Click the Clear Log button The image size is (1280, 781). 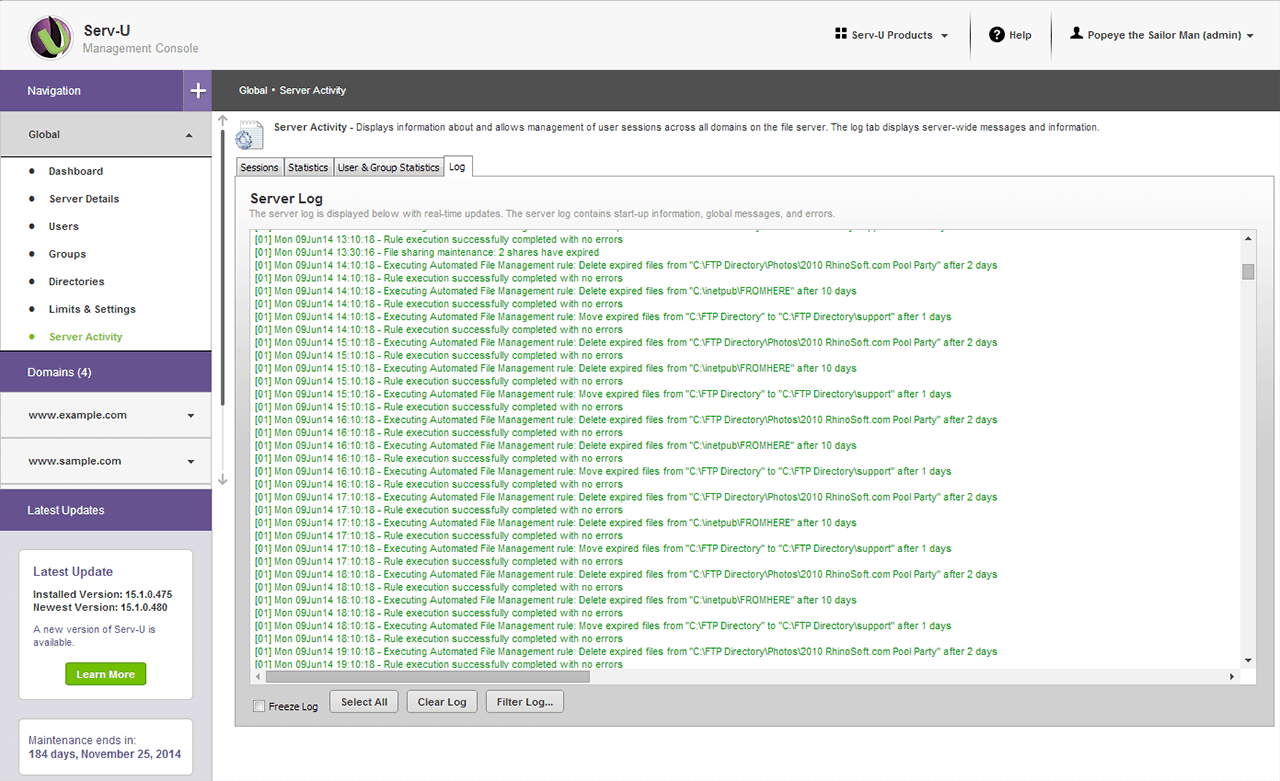tap(442, 702)
